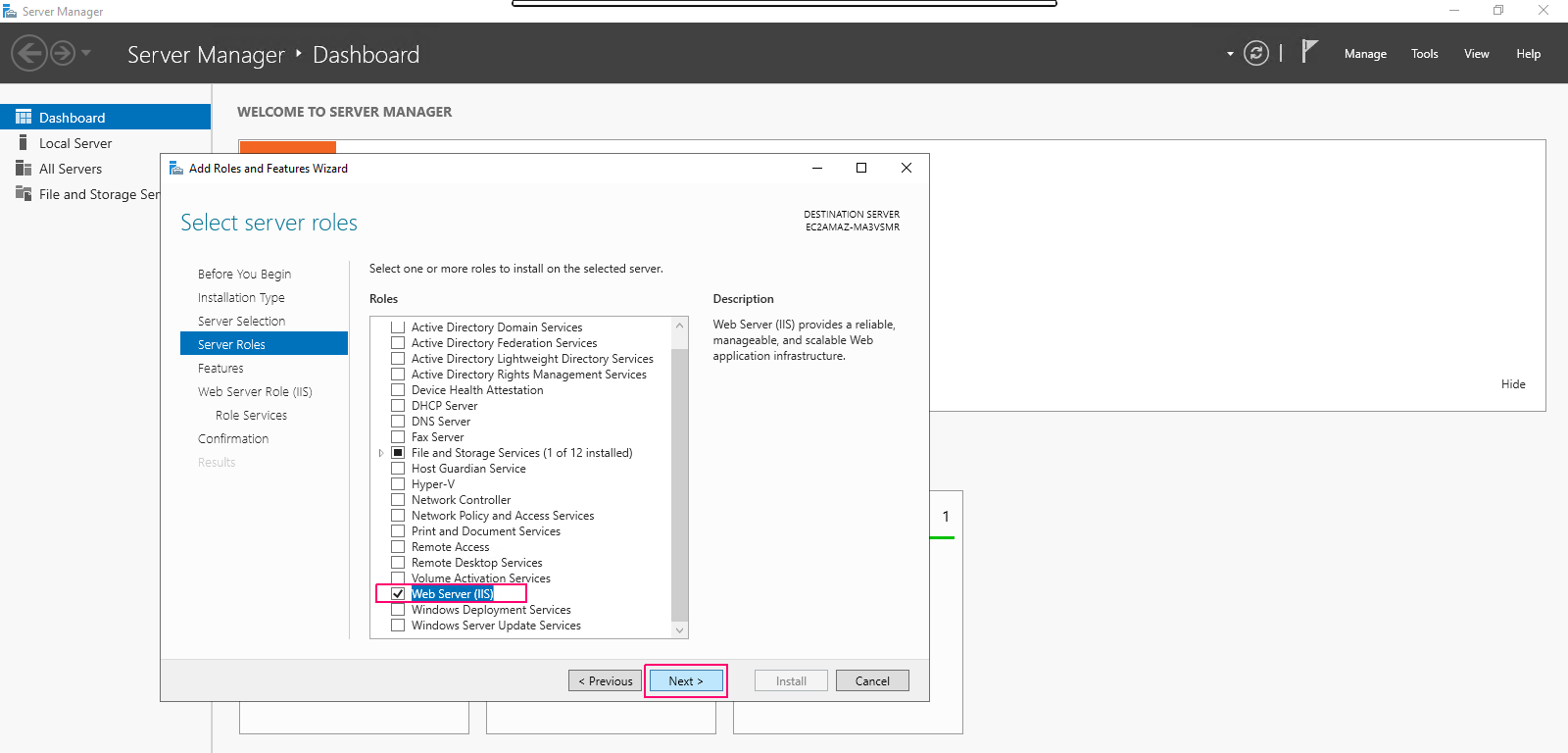Click the destination server name EC2AMAZ-MA3VSMR

(853, 226)
